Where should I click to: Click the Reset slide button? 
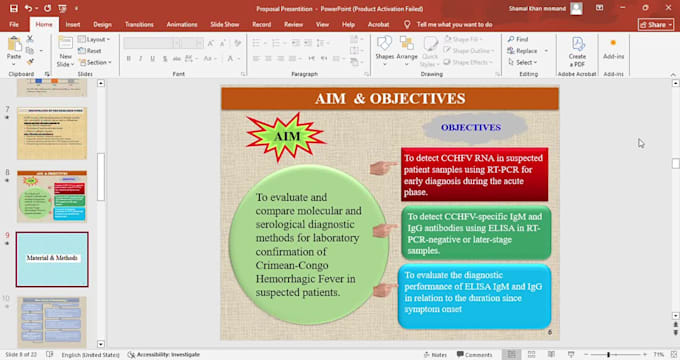(x=90, y=51)
